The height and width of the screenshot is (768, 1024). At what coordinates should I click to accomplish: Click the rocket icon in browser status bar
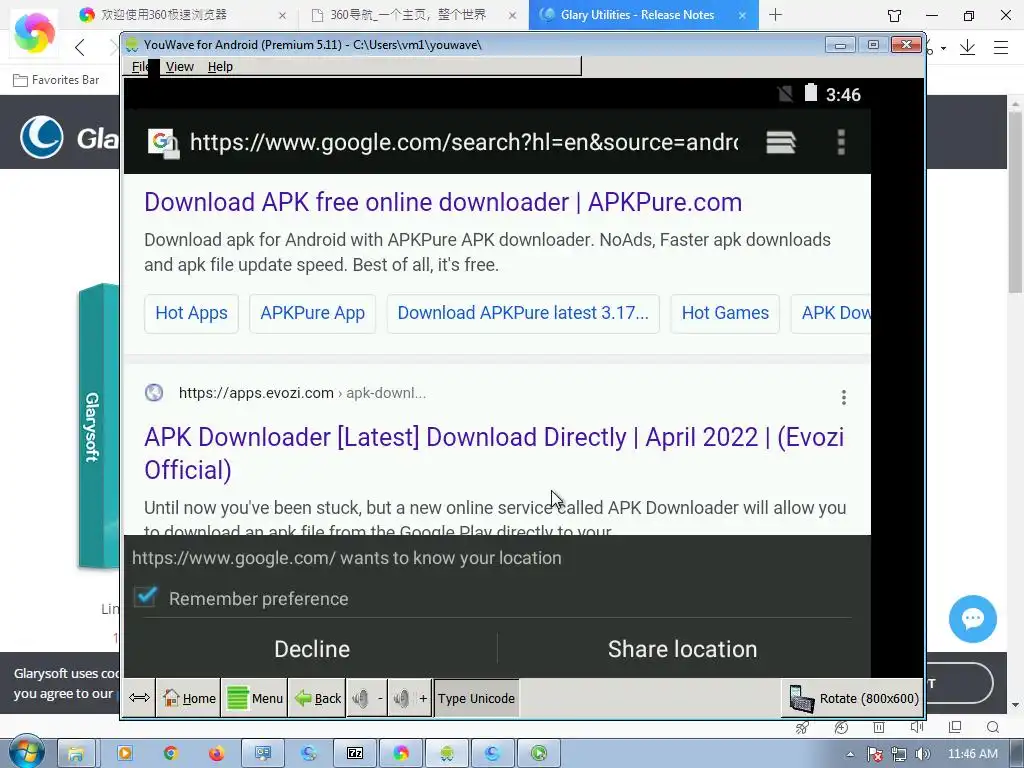[x=803, y=727]
